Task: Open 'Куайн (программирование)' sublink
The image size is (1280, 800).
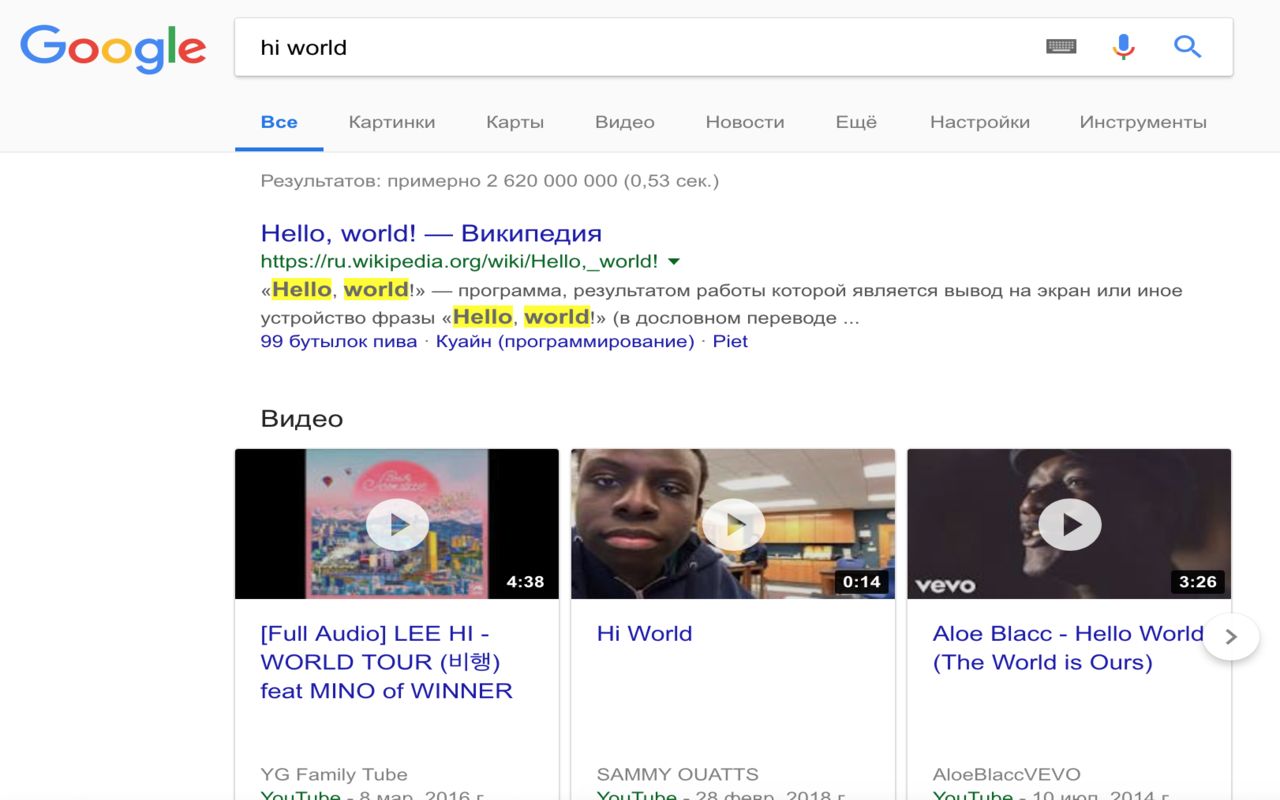Action: 565,341
